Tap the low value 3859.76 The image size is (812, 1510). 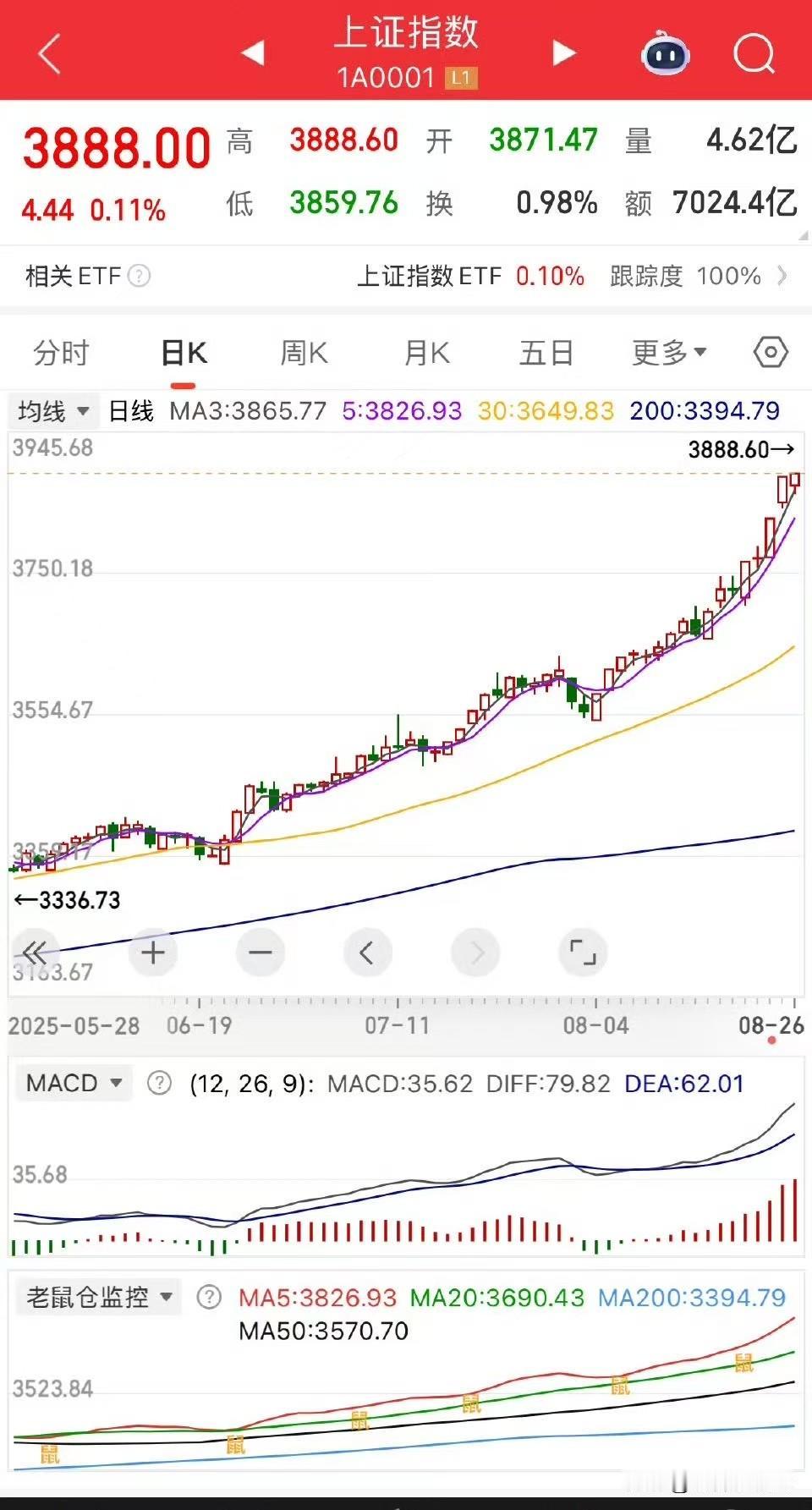pos(343,203)
